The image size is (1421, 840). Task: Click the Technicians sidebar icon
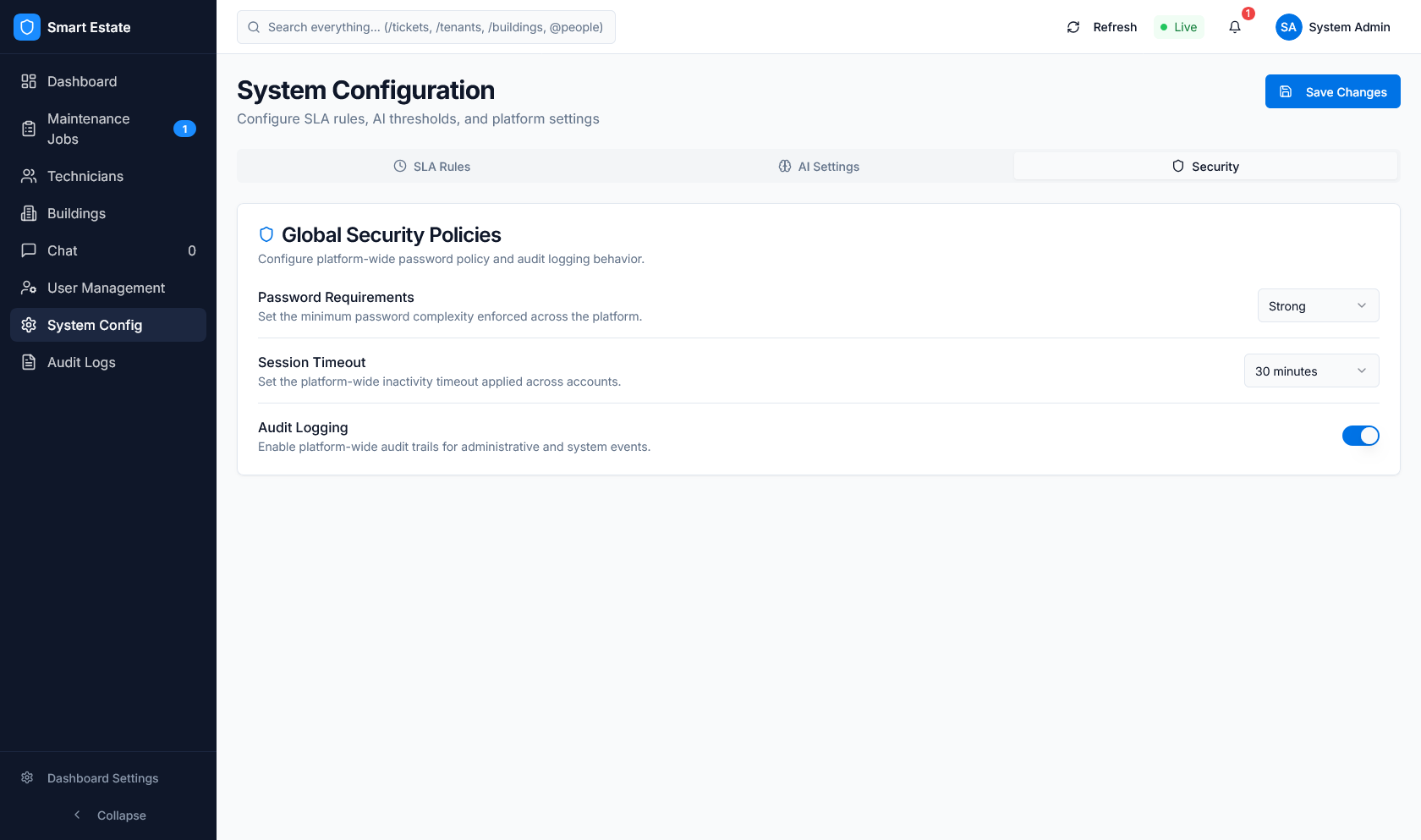pyautogui.click(x=29, y=176)
